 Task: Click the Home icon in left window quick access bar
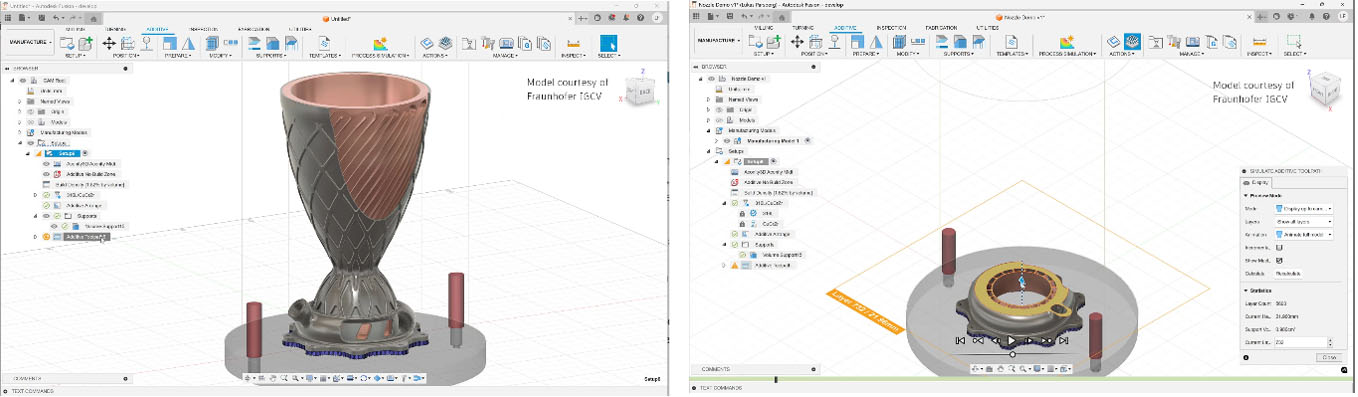click(x=93, y=18)
